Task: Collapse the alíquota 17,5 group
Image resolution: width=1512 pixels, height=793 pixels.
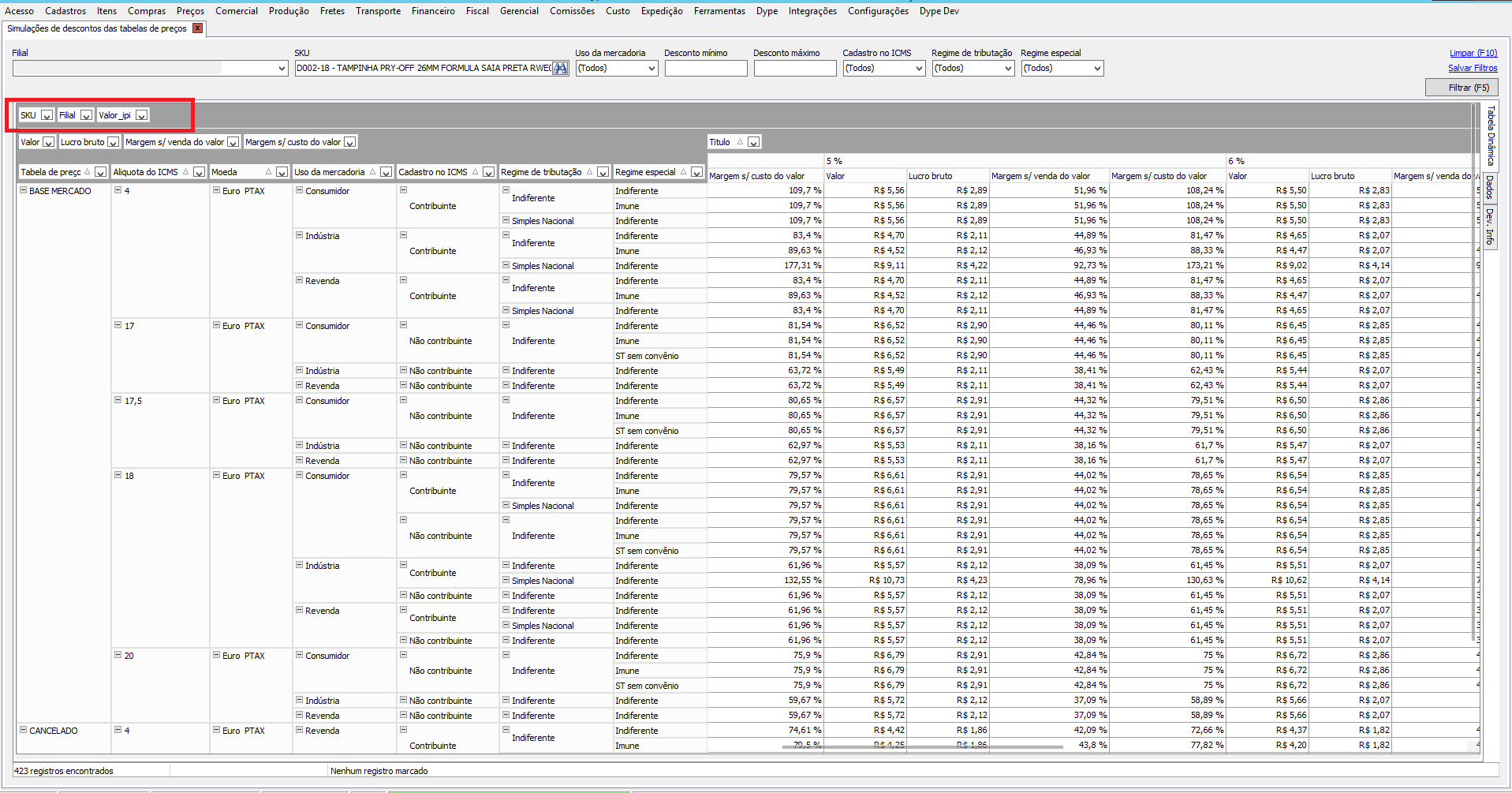Action: [118, 400]
